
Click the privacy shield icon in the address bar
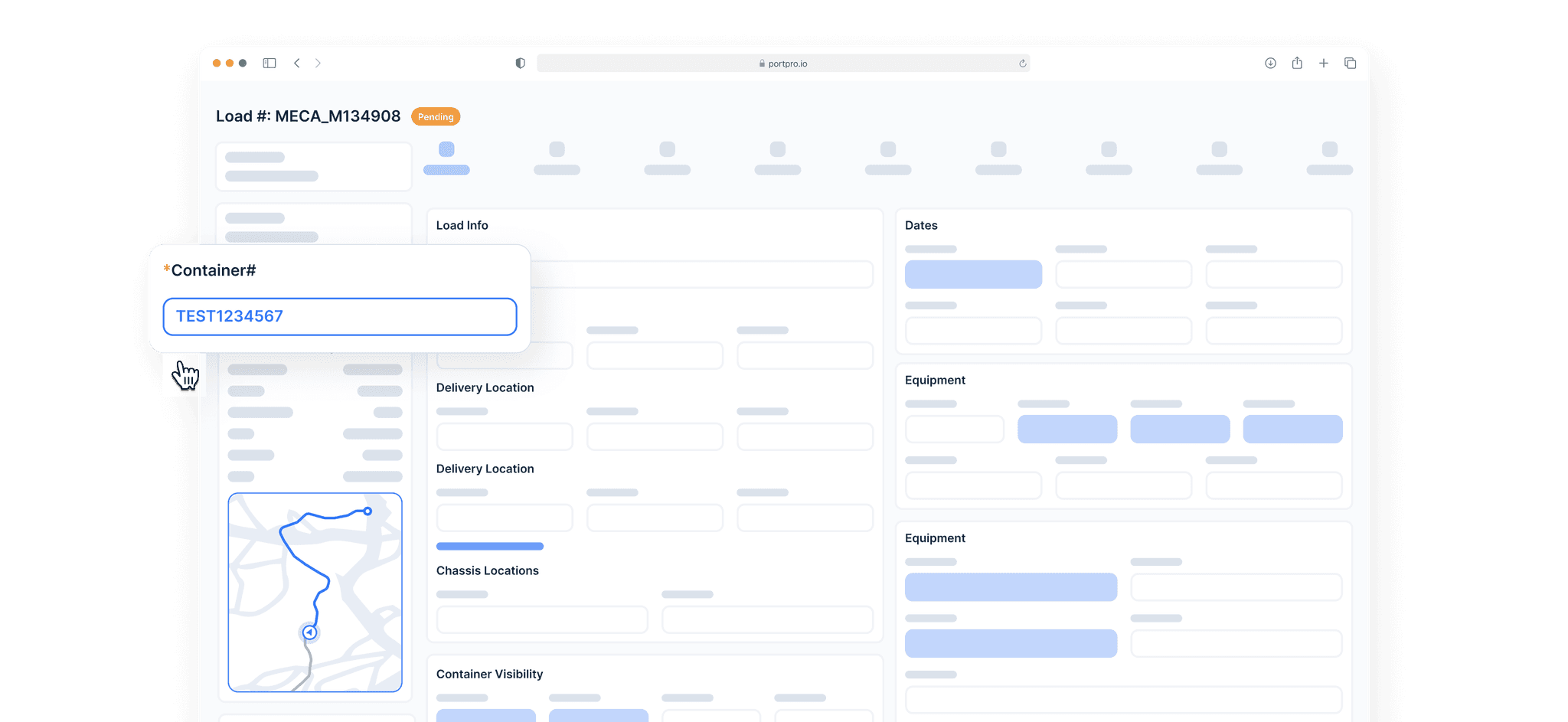click(520, 63)
